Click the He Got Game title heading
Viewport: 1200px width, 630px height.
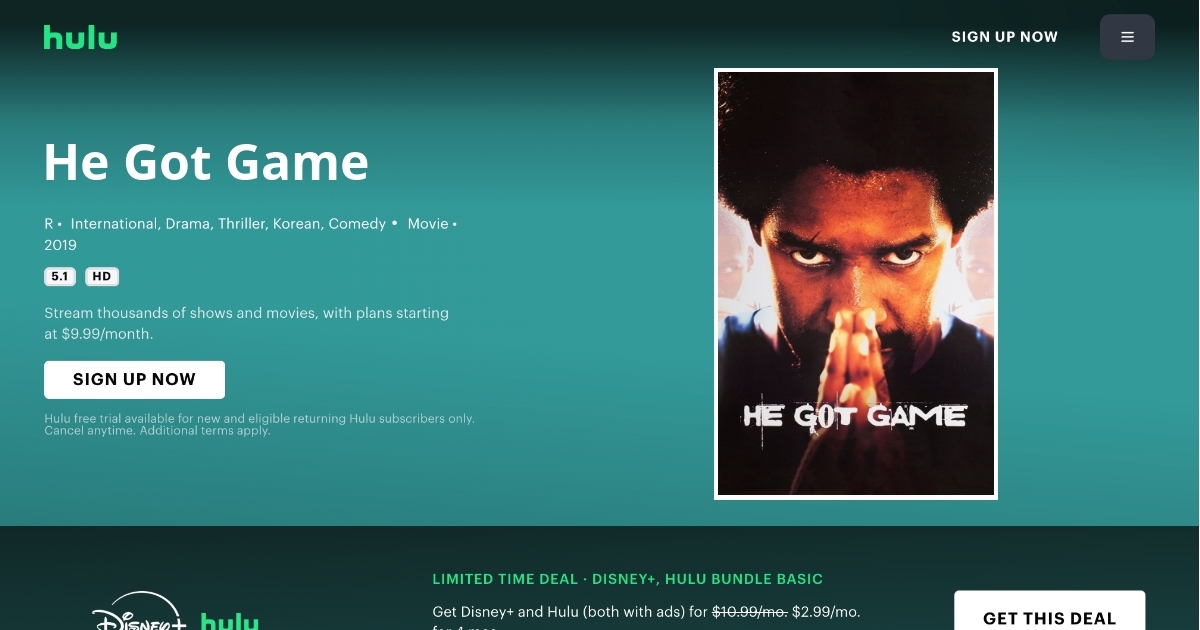(206, 162)
